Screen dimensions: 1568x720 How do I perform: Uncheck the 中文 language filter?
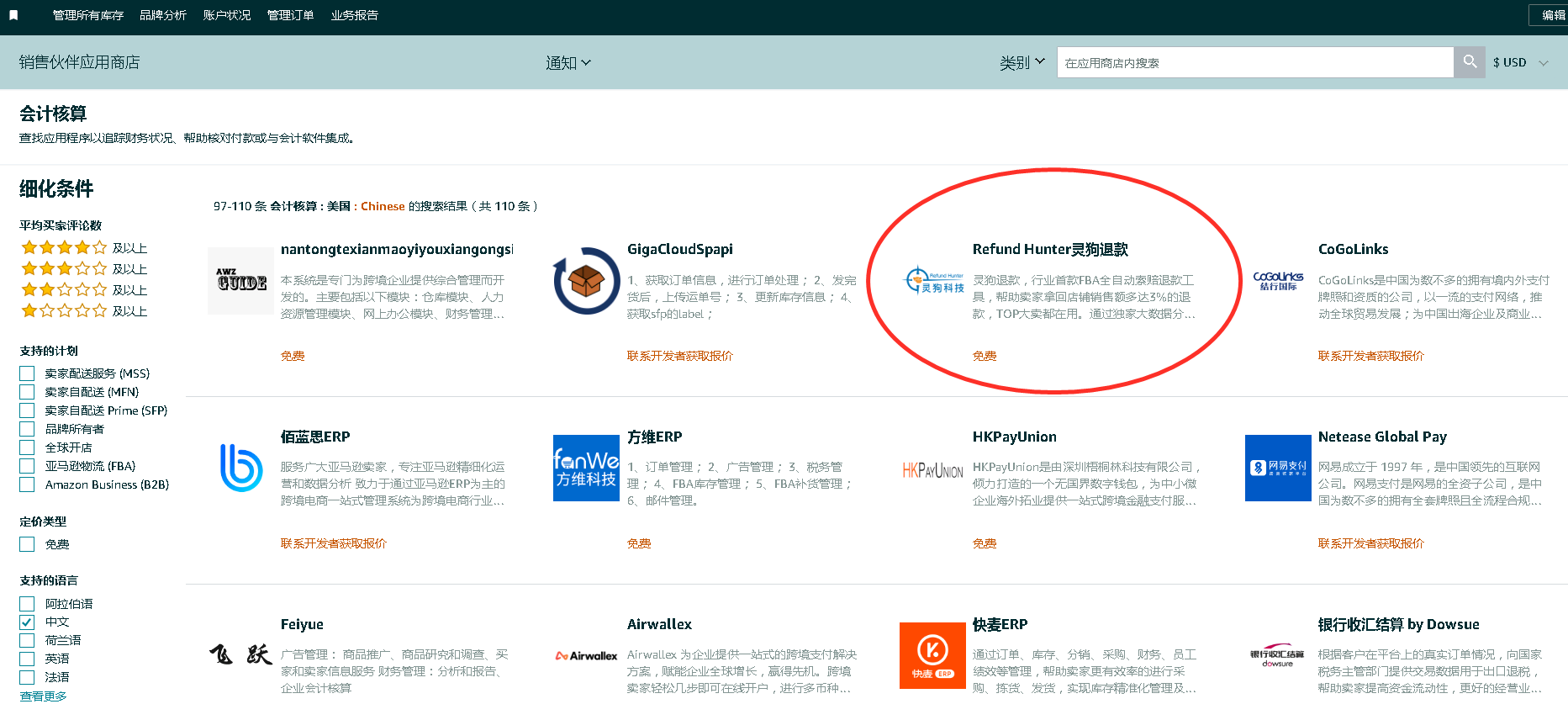click(27, 622)
